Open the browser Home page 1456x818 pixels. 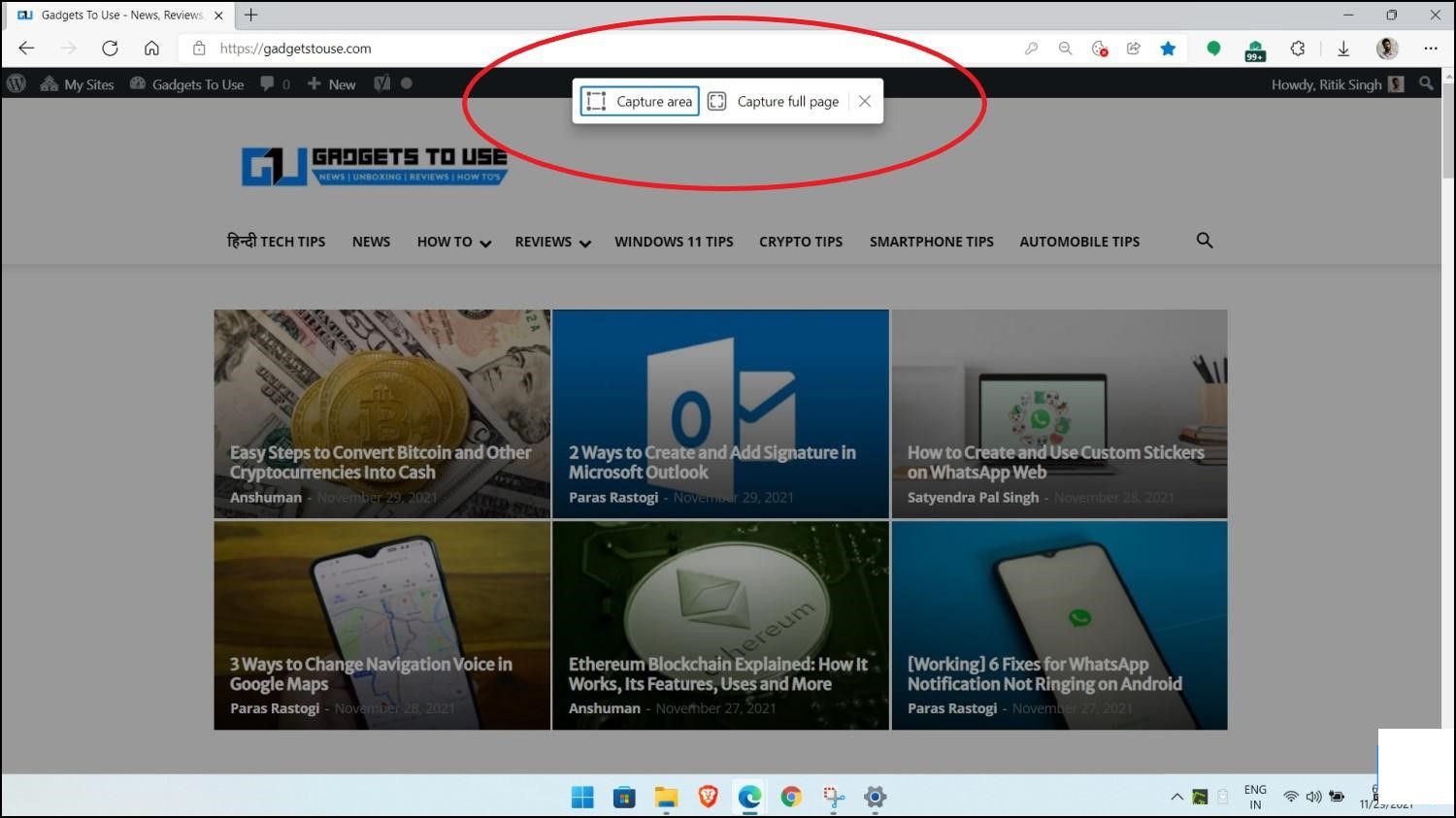[x=151, y=48]
